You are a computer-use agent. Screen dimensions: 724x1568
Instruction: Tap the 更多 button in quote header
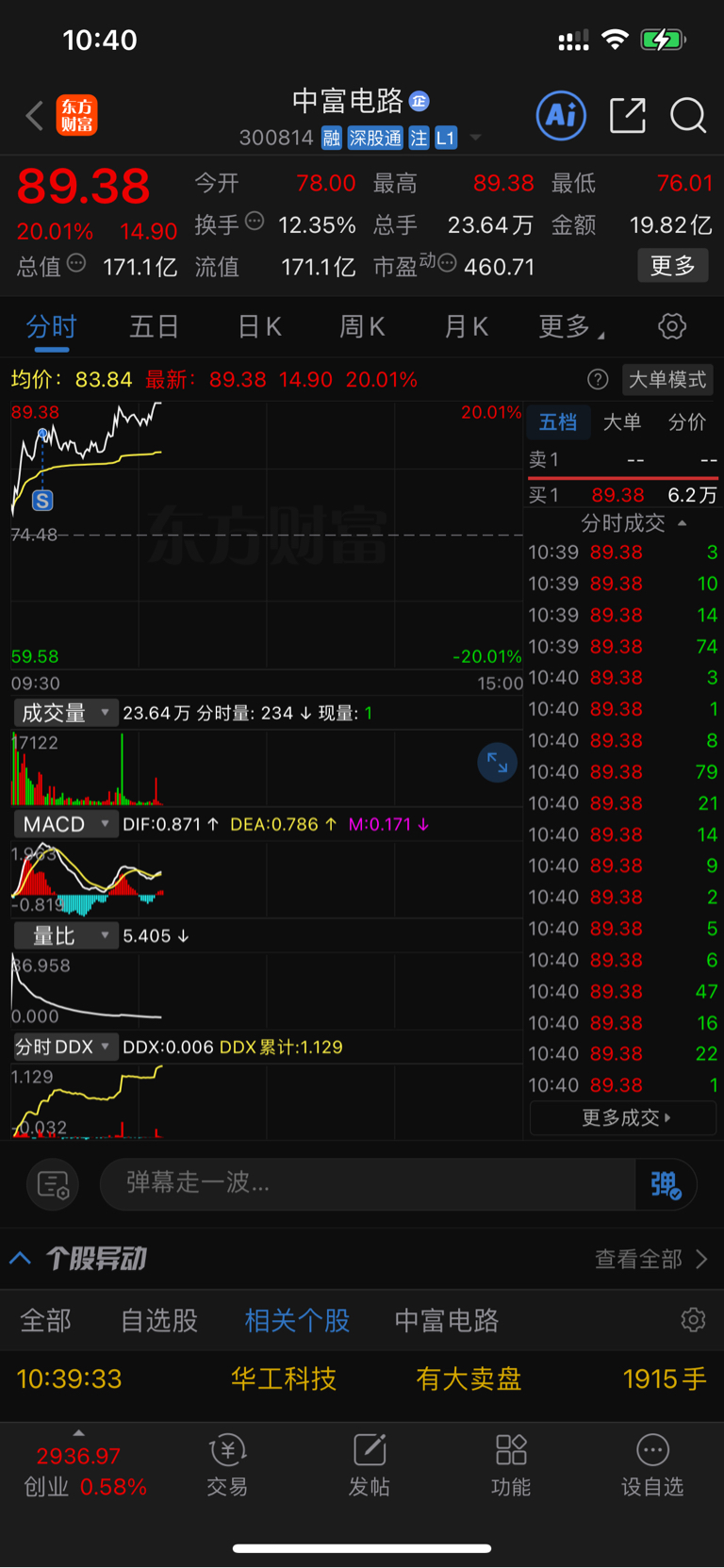673,266
